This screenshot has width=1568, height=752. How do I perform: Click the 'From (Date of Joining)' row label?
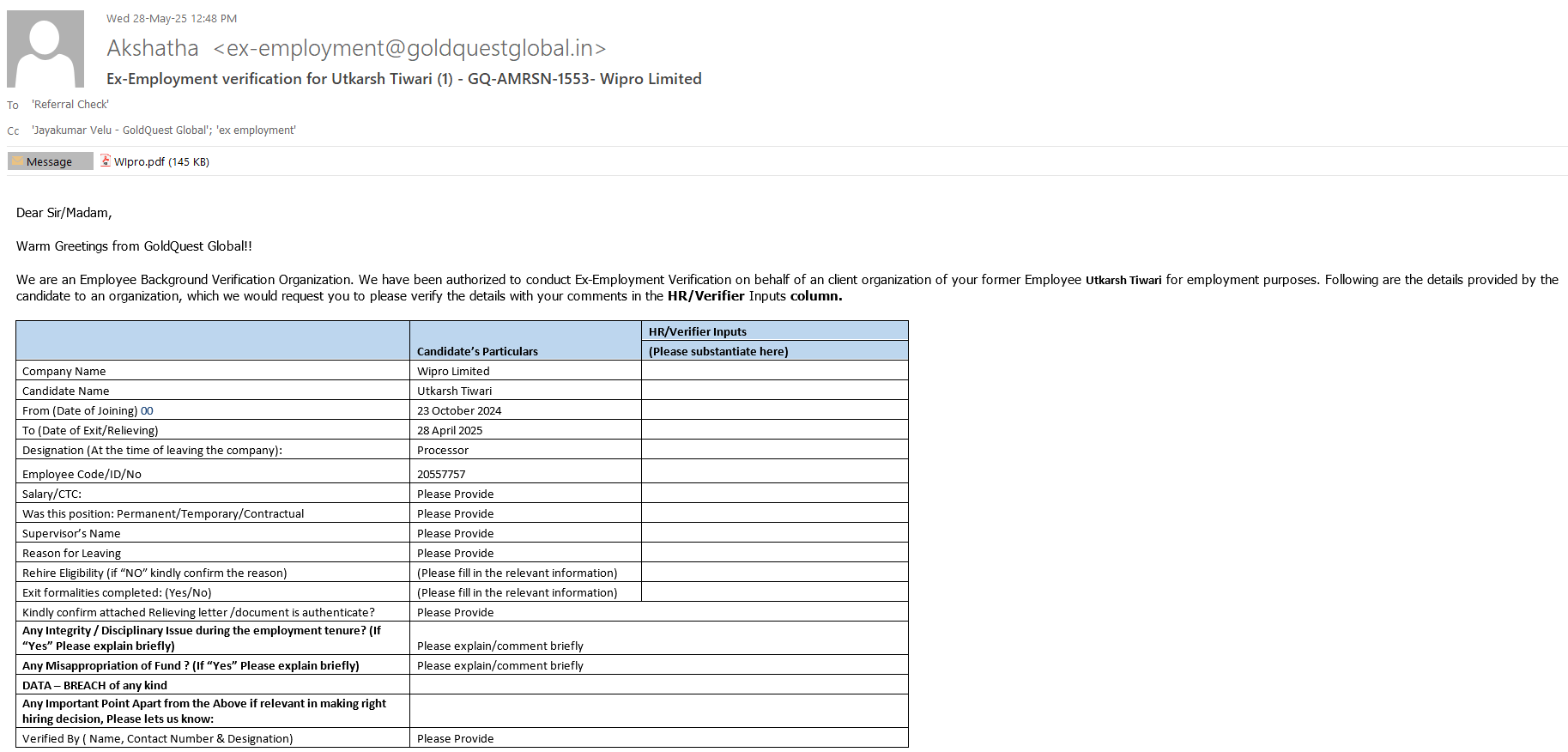point(80,410)
